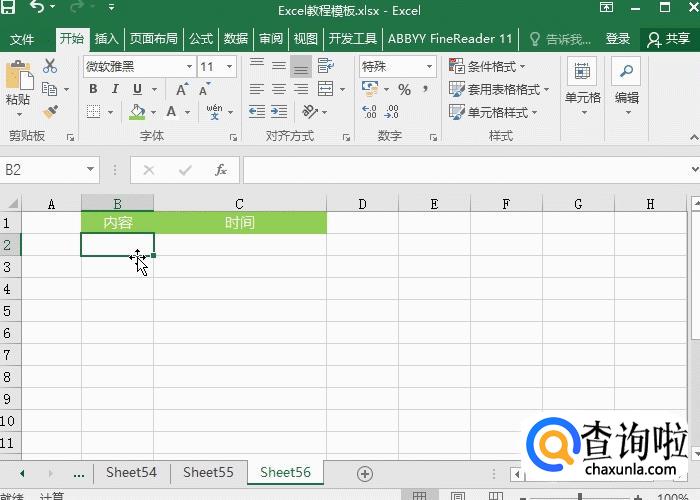Click the Wrap Text icon

coord(326,66)
